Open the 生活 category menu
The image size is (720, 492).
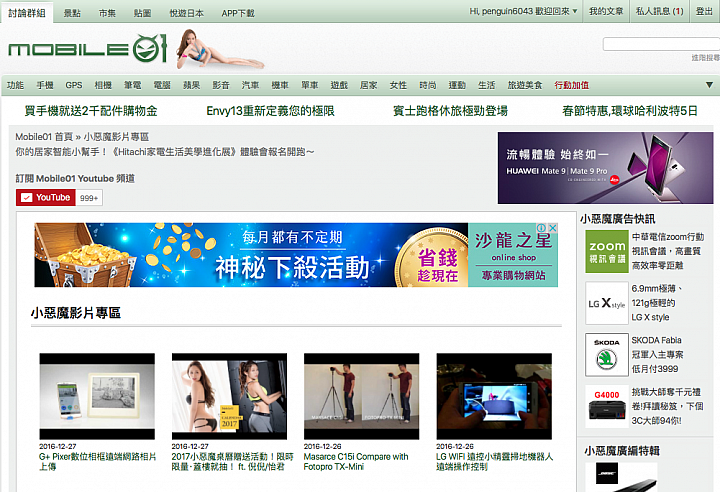click(x=486, y=85)
